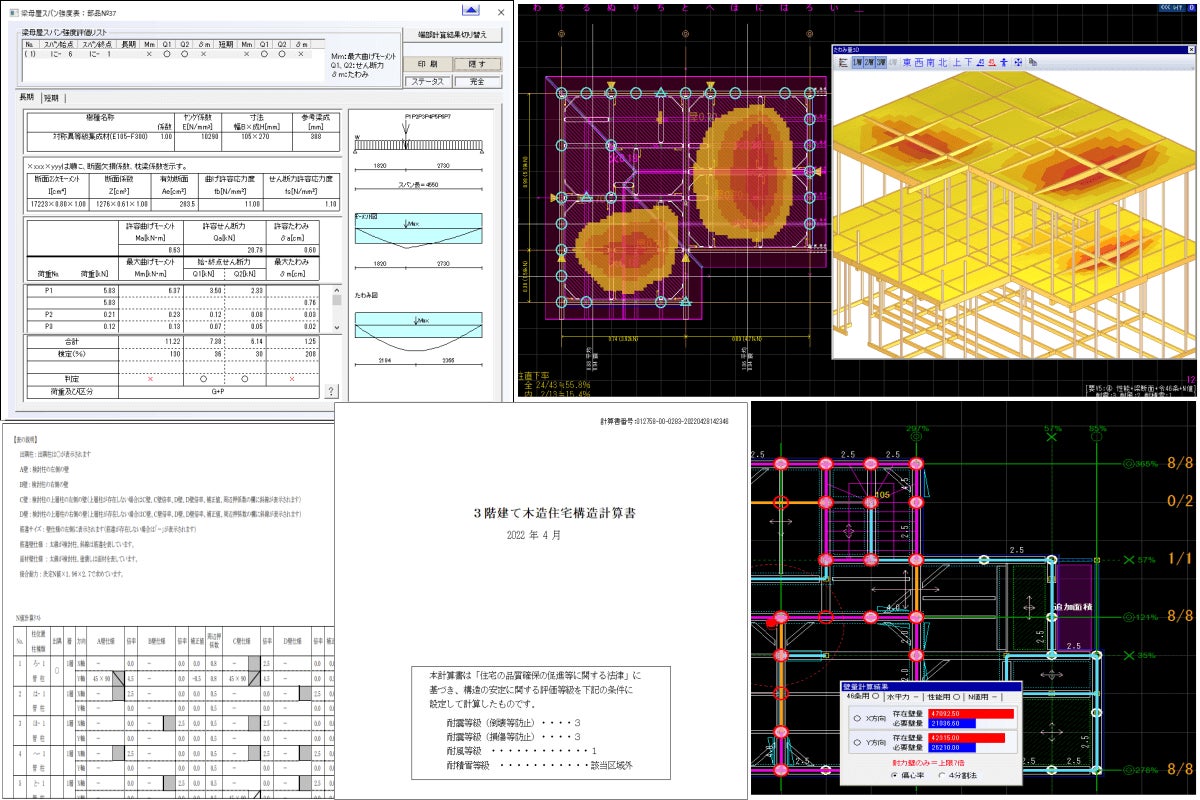The height and width of the screenshot is (800, 1200).
Task: Click the ステータス button
Action: tap(427, 82)
